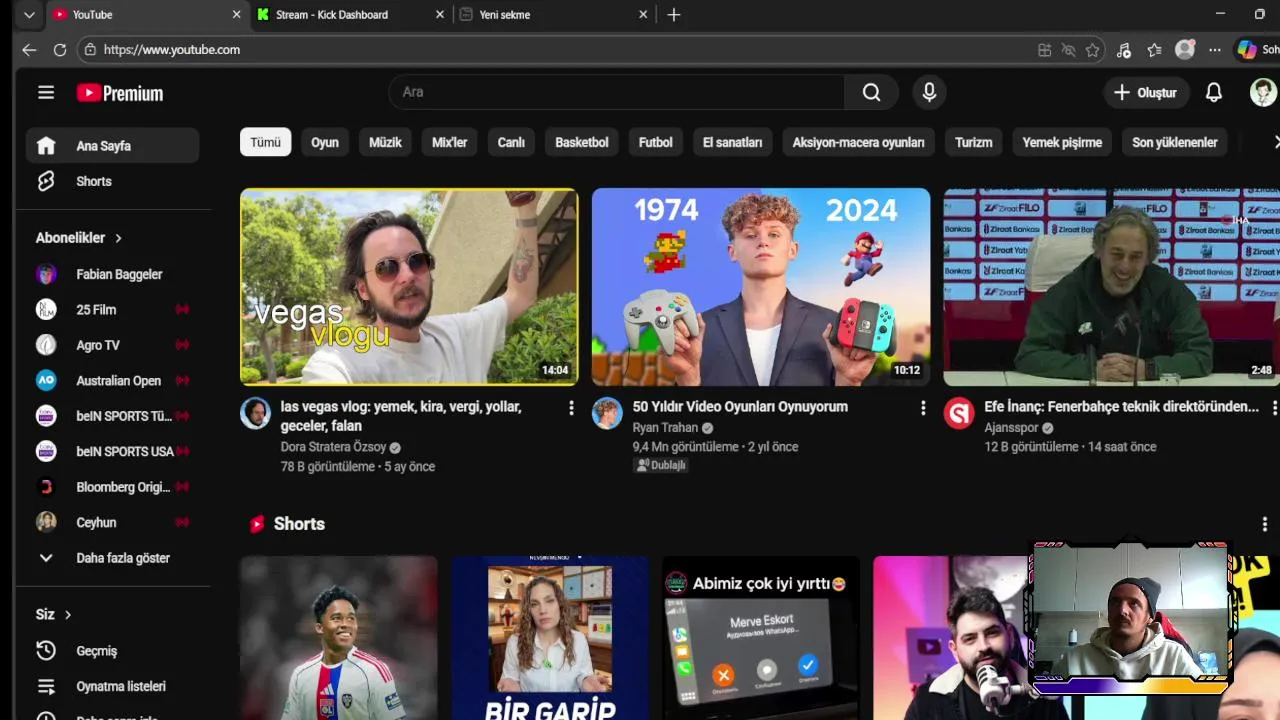Close the Stream - Kick Dashboard tab

(441, 15)
